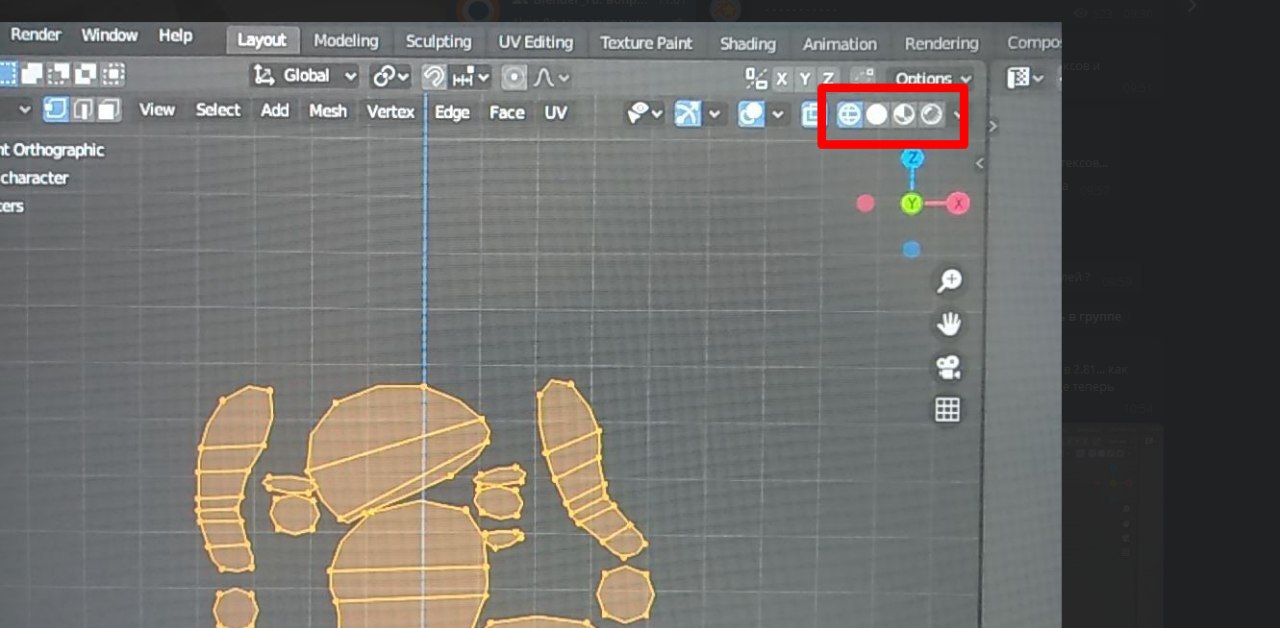Open the pivot point dropdown
1280x628 pixels.
coord(390,76)
